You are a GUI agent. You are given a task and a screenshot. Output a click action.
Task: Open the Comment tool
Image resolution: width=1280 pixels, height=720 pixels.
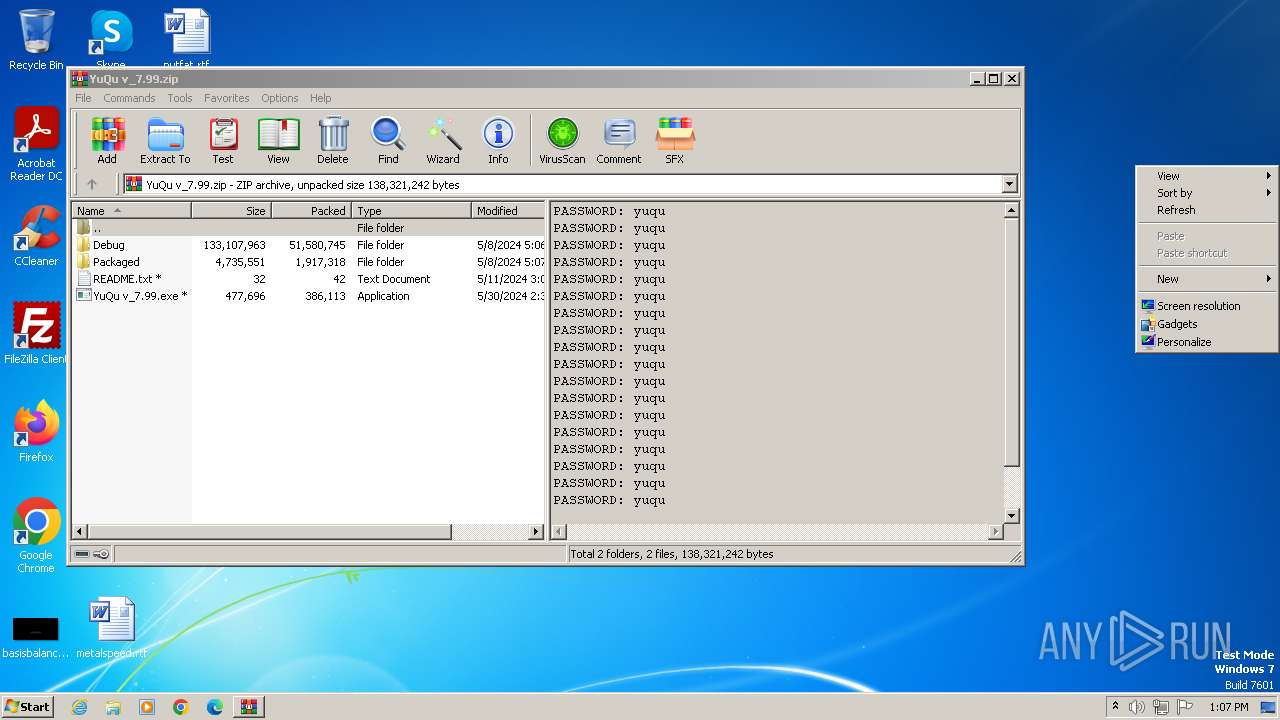(619, 140)
